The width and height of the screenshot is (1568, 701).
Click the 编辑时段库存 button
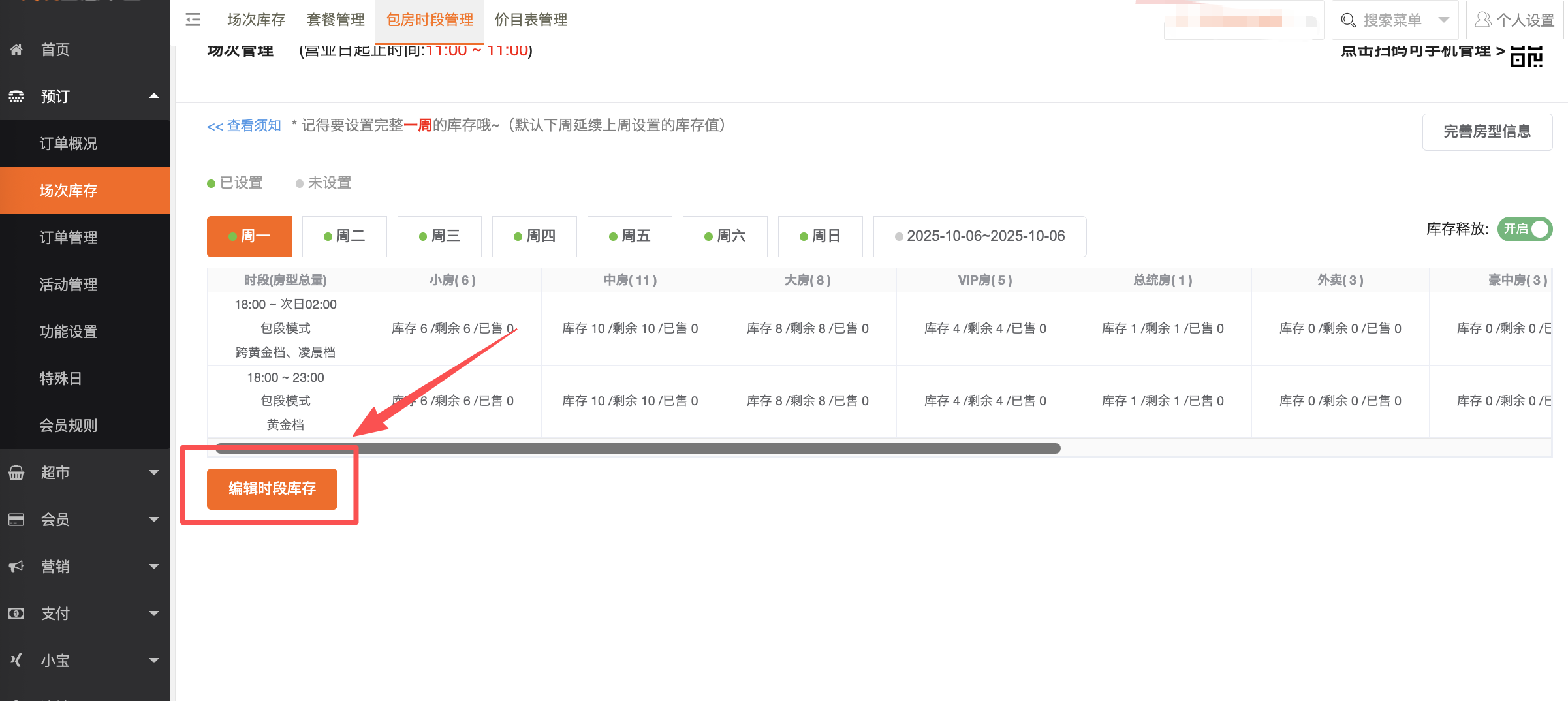coord(272,488)
